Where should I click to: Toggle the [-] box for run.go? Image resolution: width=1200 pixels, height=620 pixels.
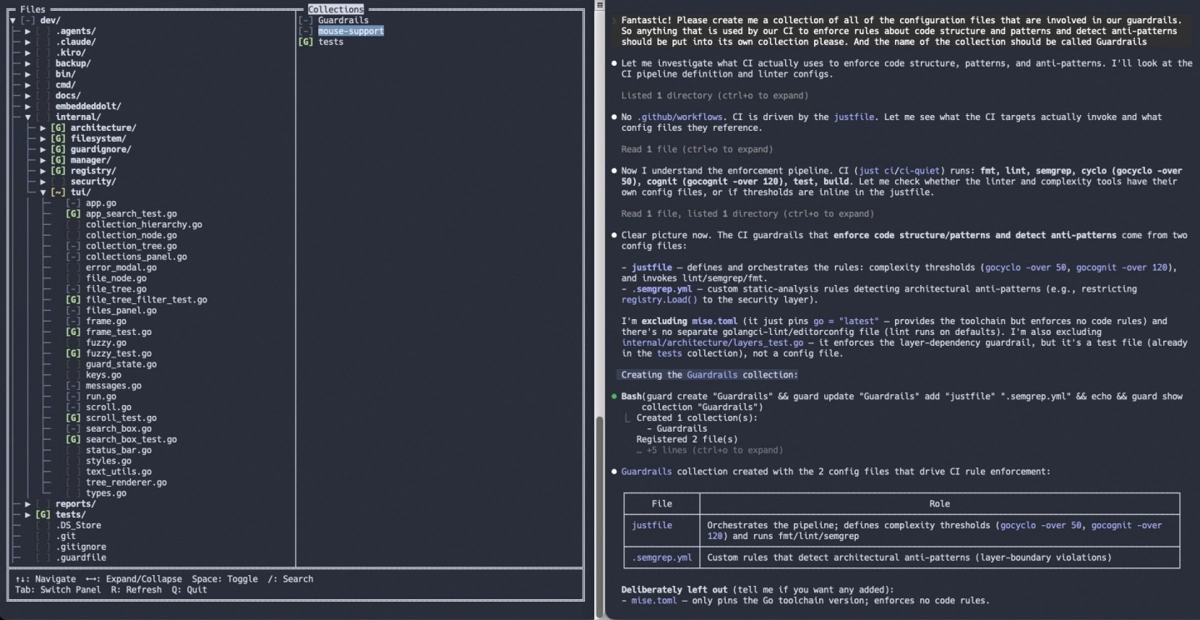tap(73, 396)
